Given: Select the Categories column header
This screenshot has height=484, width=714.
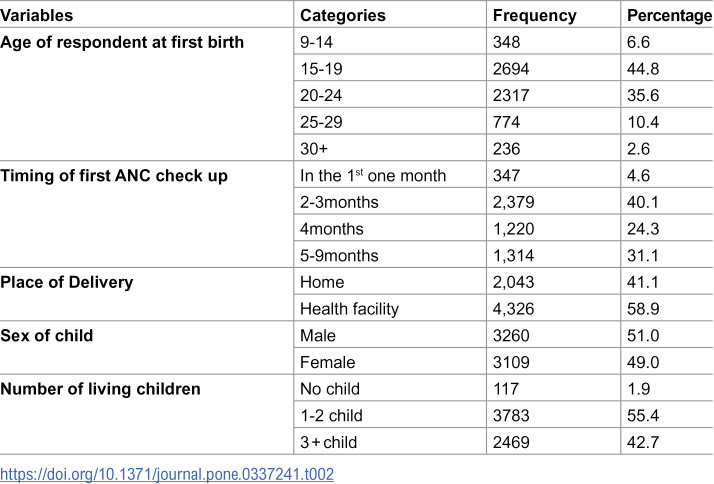Looking at the screenshot, I should [x=343, y=15].
